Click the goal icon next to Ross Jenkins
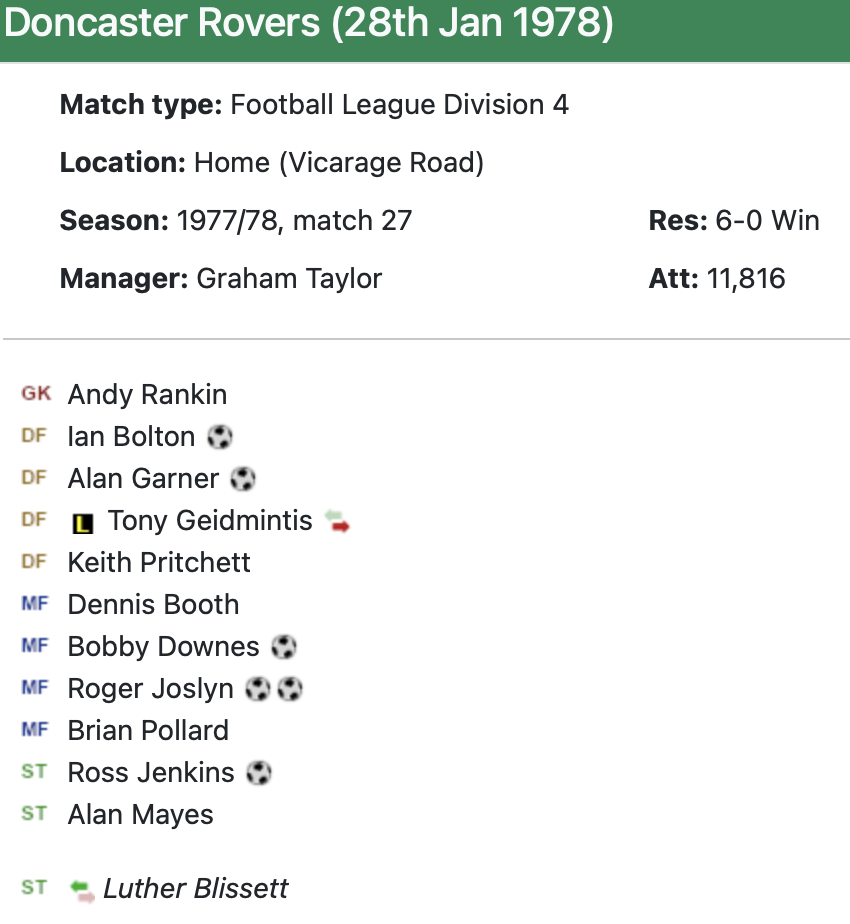The width and height of the screenshot is (850, 924). pos(259,773)
